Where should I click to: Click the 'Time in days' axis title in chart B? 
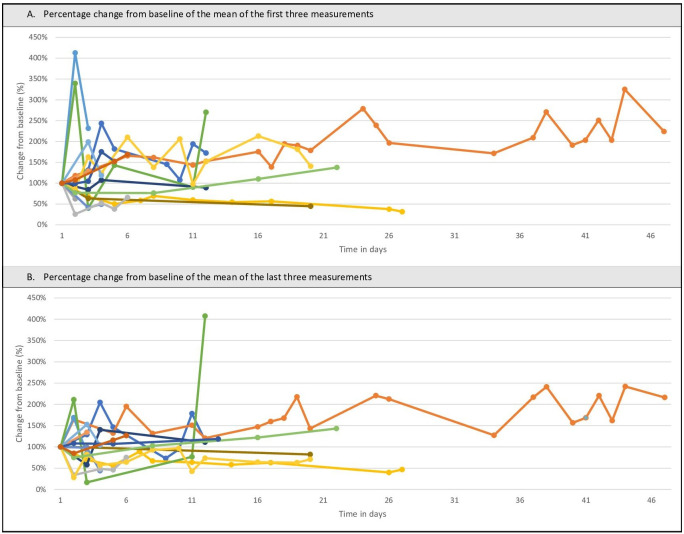(x=363, y=514)
